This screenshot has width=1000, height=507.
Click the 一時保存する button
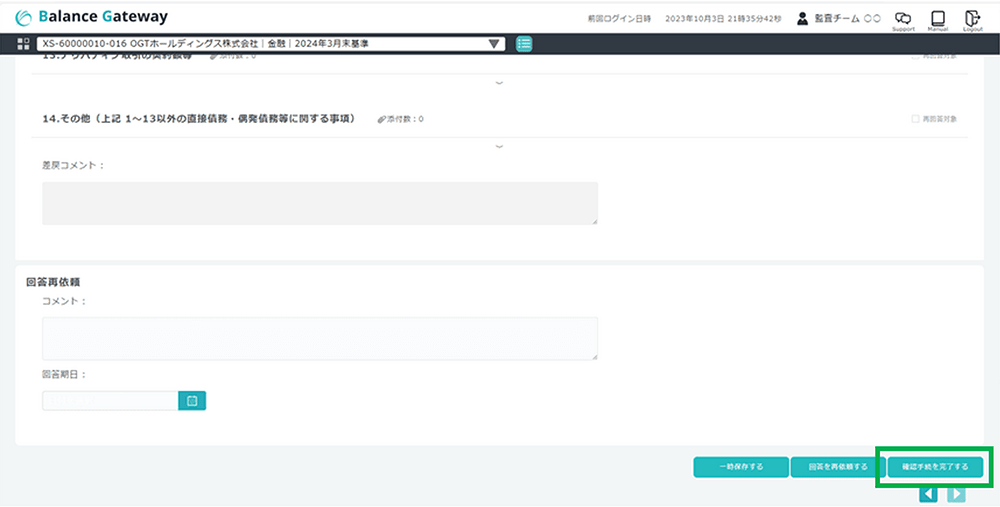pos(740,466)
